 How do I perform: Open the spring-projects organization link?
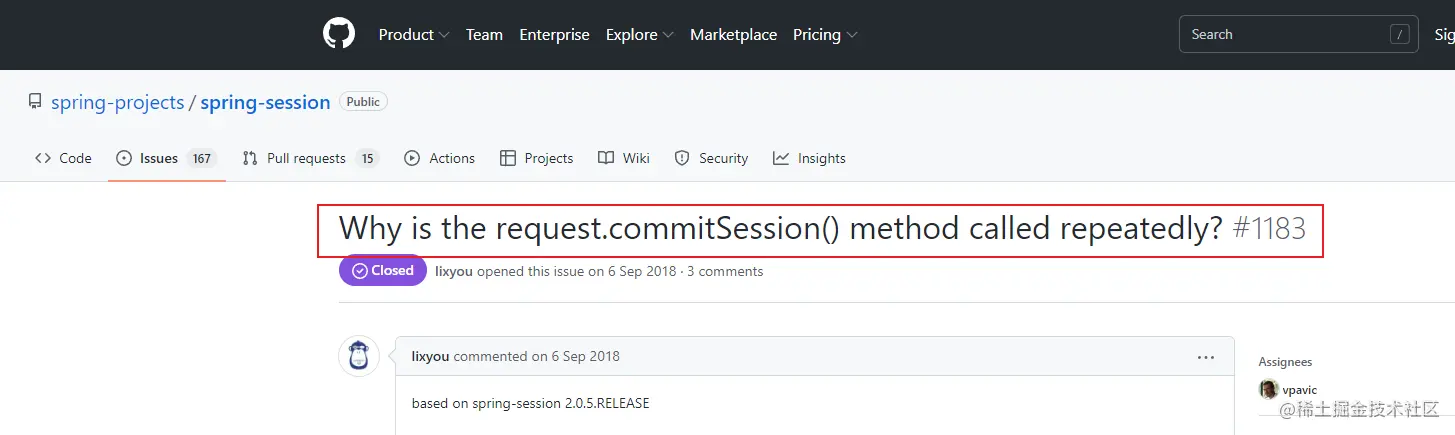[118, 102]
